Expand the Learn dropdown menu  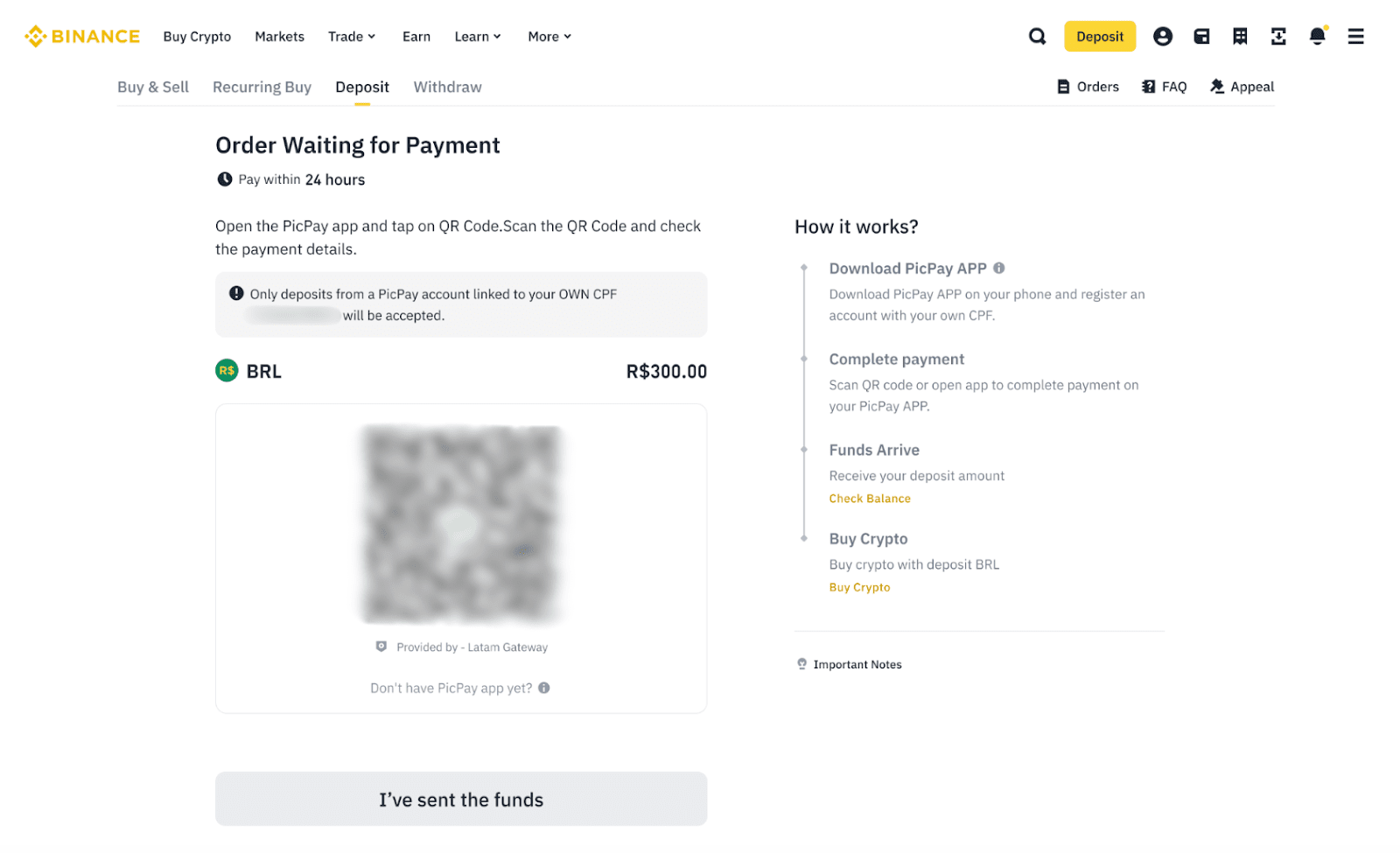[x=478, y=37]
